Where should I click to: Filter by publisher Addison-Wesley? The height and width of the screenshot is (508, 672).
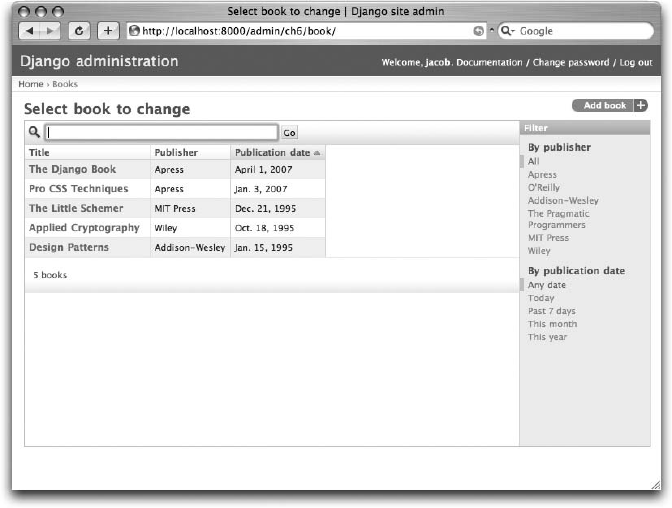pyautogui.click(x=563, y=200)
